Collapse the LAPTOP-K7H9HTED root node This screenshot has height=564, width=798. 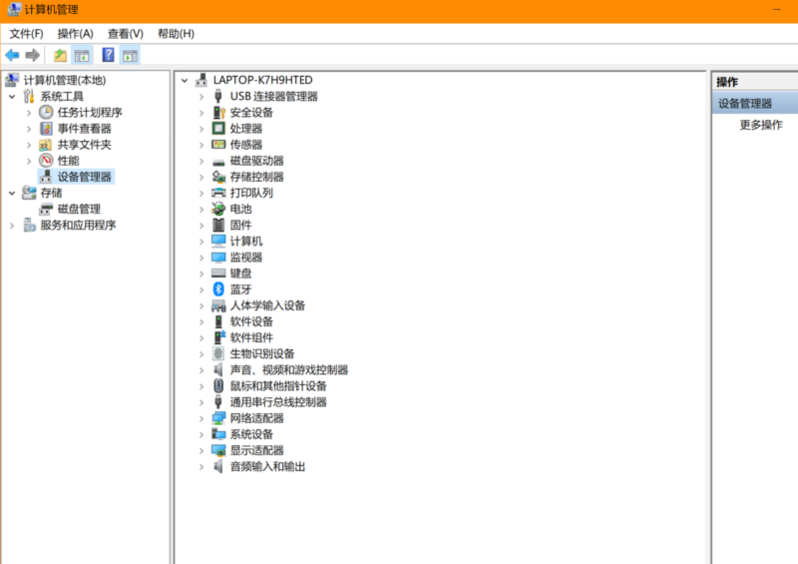click(185, 80)
